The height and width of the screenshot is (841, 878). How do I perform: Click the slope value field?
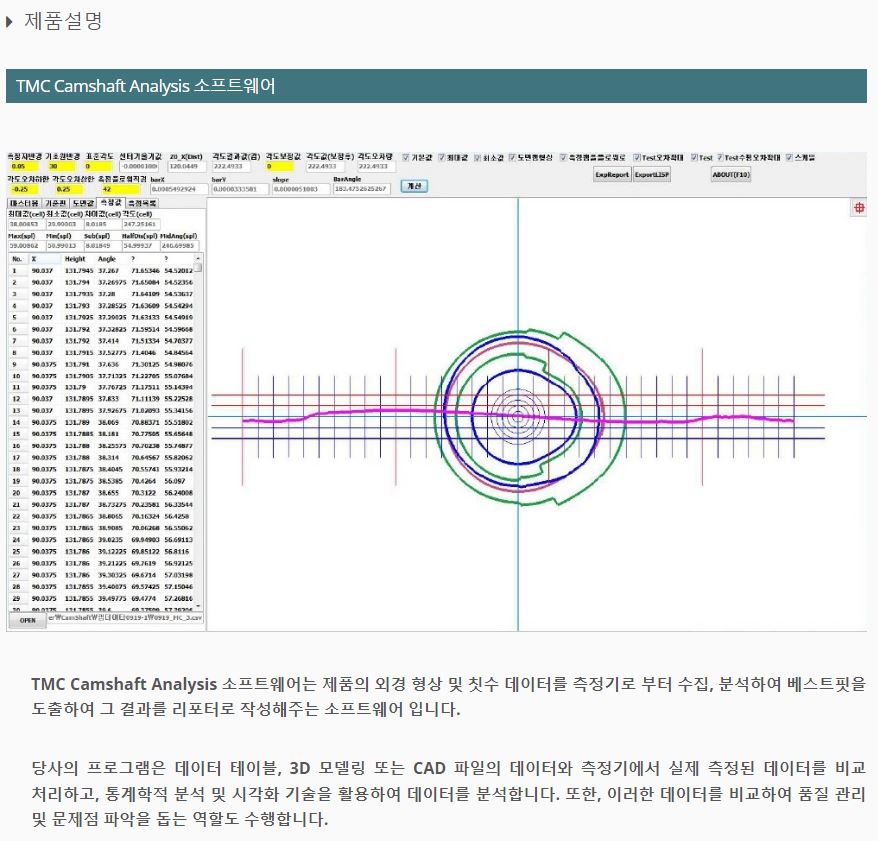click(x=301, y=189)
